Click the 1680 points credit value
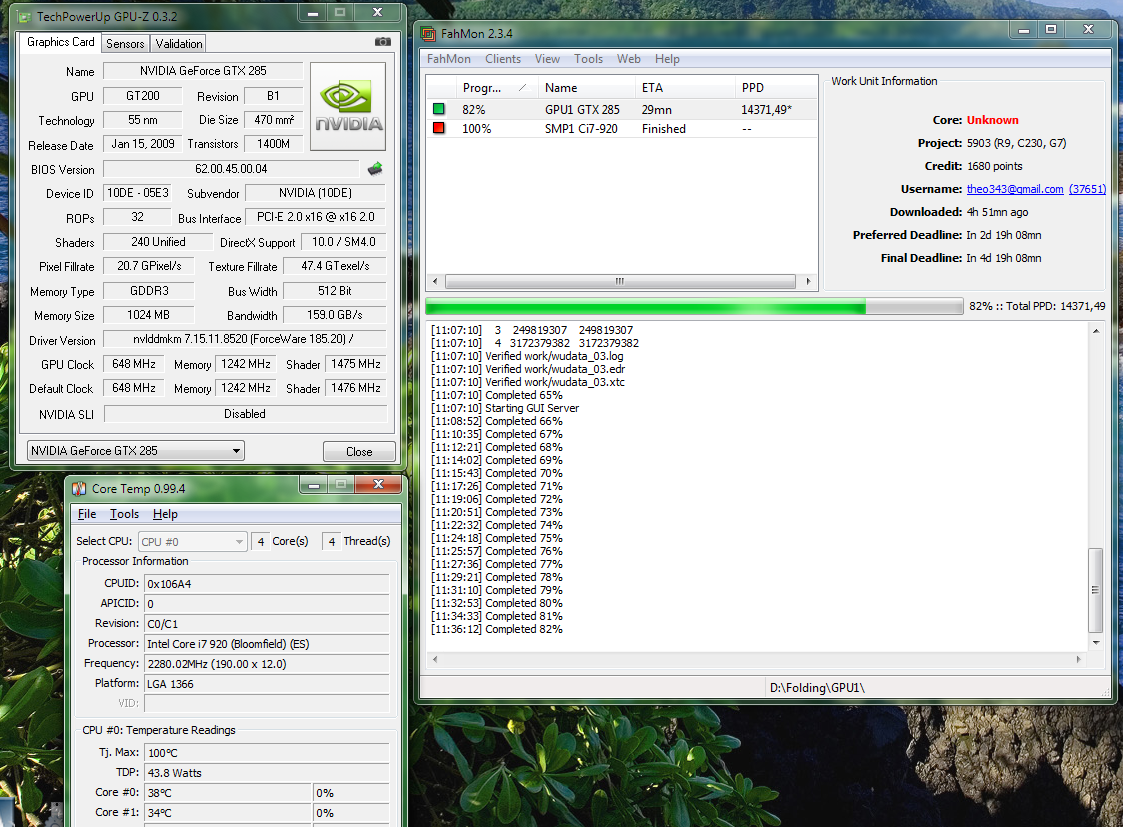The width and height of the screenshot is (1123, 827). click(x=995, y=166)
